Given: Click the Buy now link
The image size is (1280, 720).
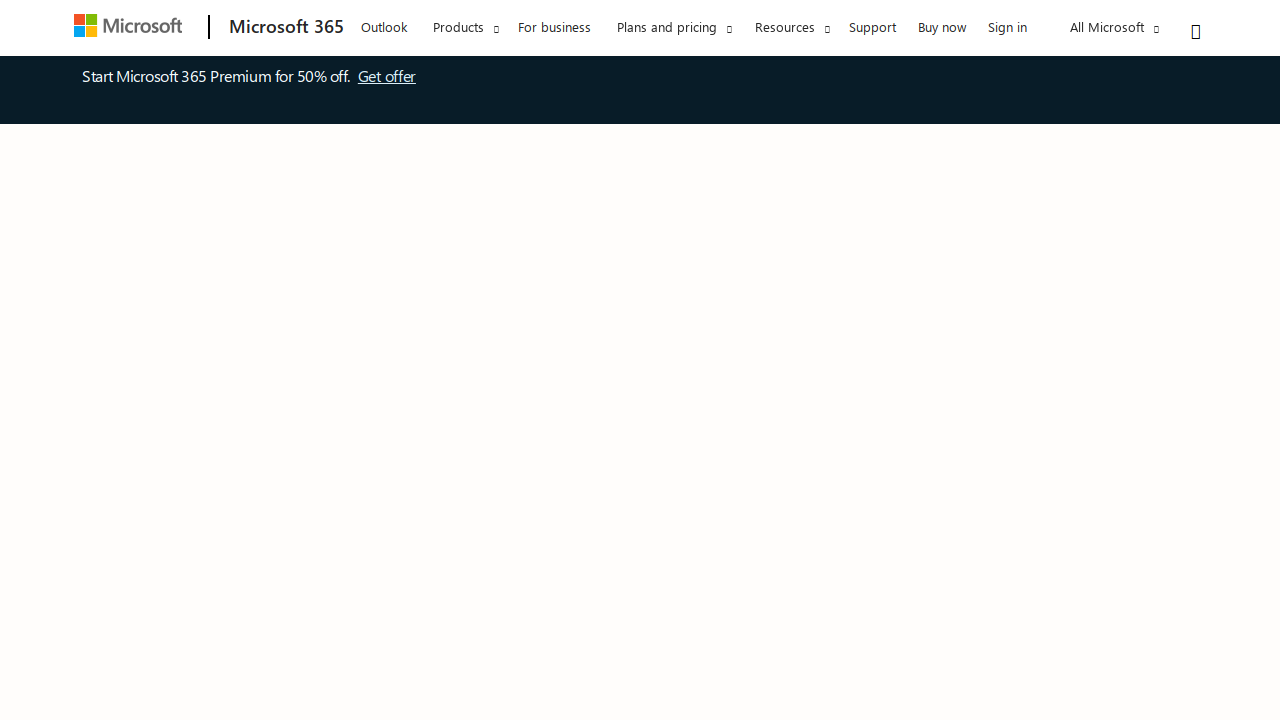Looking at the screenshot, I should point(942,27).
